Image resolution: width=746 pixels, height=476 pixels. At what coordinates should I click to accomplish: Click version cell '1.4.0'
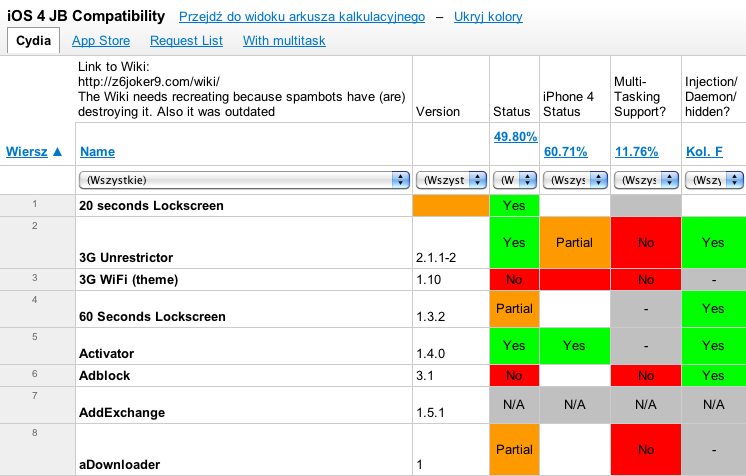click(451, 346)
